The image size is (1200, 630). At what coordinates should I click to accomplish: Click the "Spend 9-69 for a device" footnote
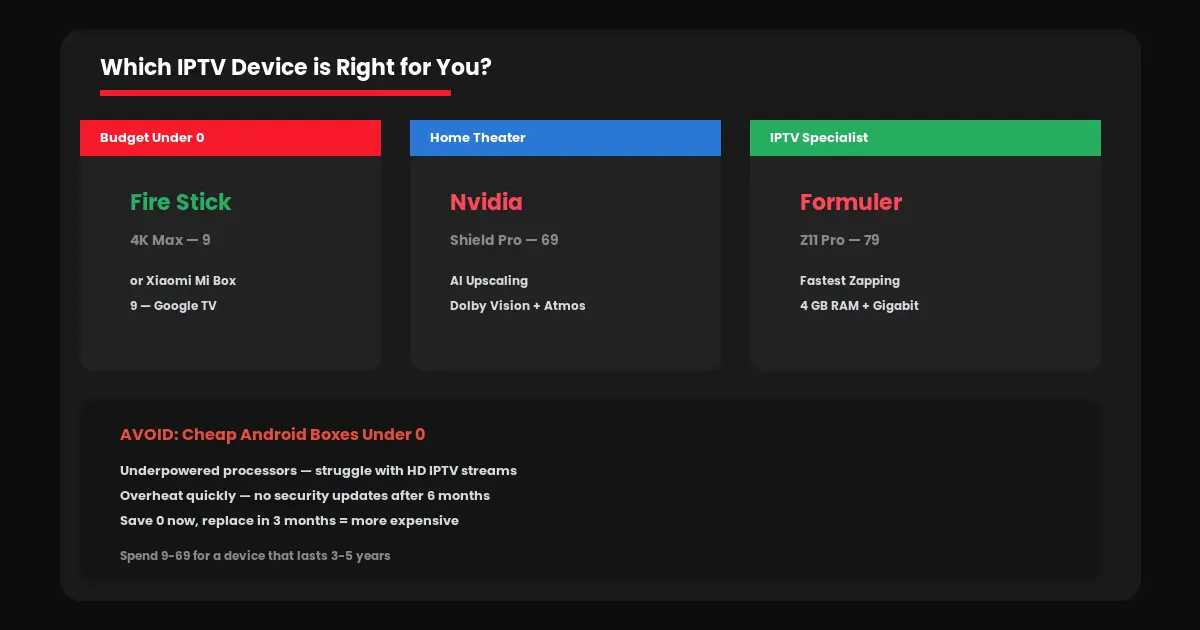255,555
